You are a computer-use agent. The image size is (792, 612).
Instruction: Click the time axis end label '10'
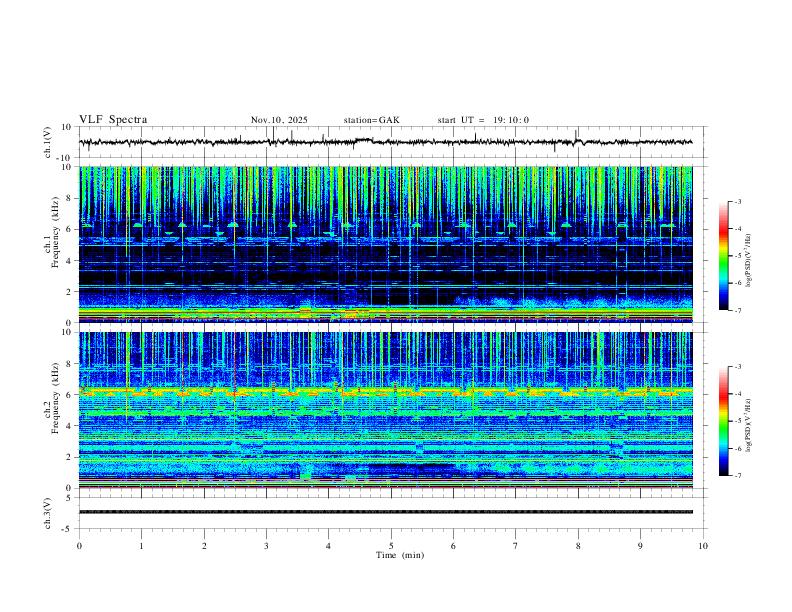pos(703,546)
